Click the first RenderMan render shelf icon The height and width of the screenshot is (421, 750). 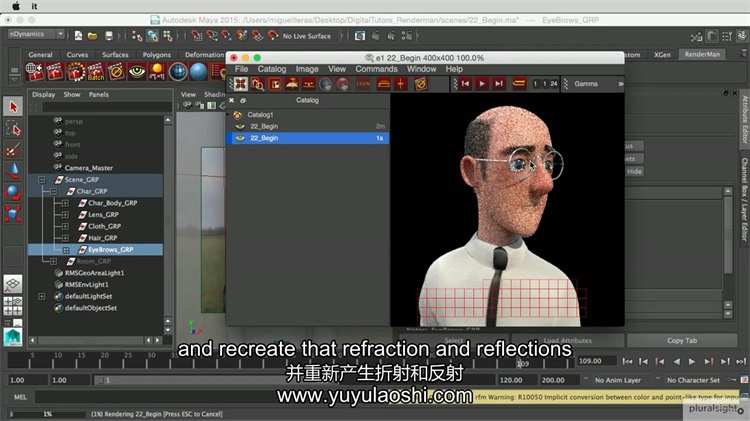point(34,72)
